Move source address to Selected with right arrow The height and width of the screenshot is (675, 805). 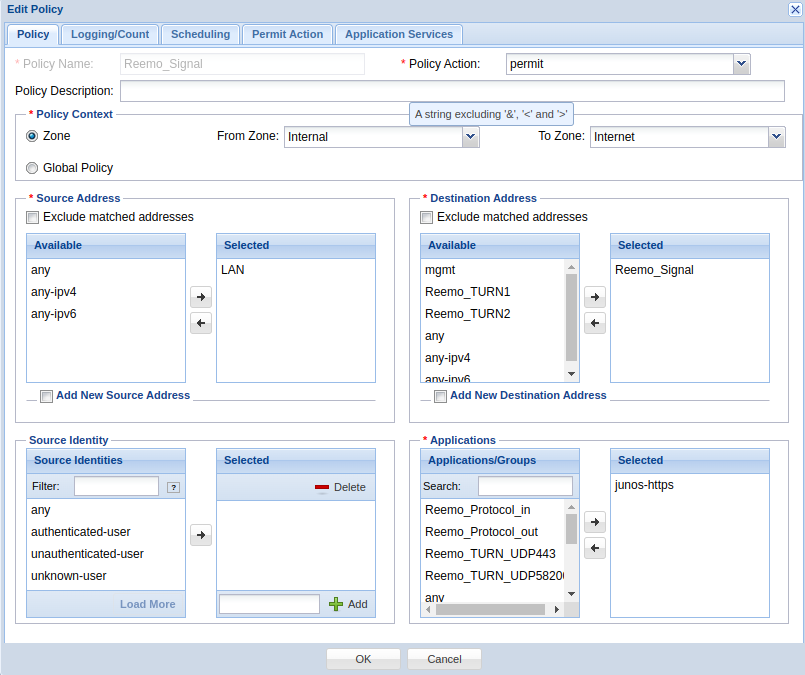point(201,297)
